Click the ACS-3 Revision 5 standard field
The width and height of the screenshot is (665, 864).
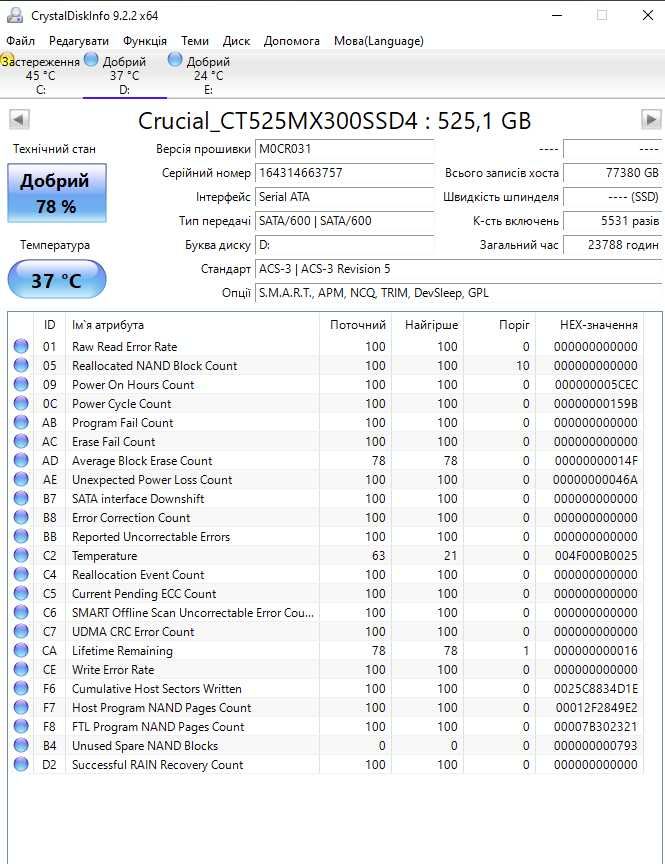coord(458,269)
